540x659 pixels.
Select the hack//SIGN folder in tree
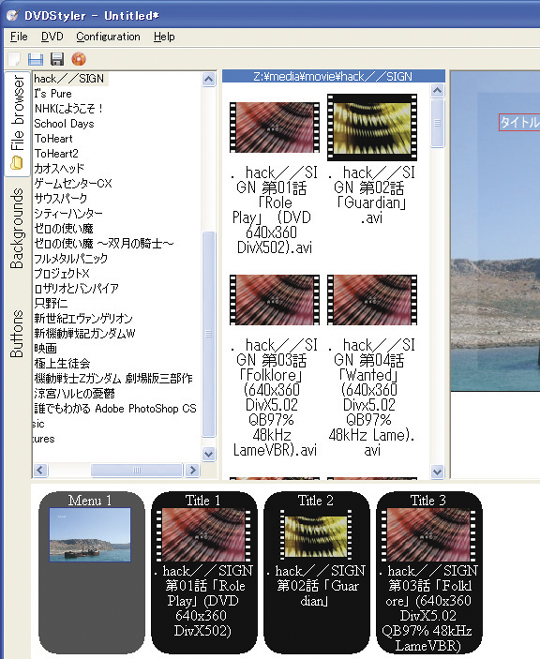coord(69,79)
